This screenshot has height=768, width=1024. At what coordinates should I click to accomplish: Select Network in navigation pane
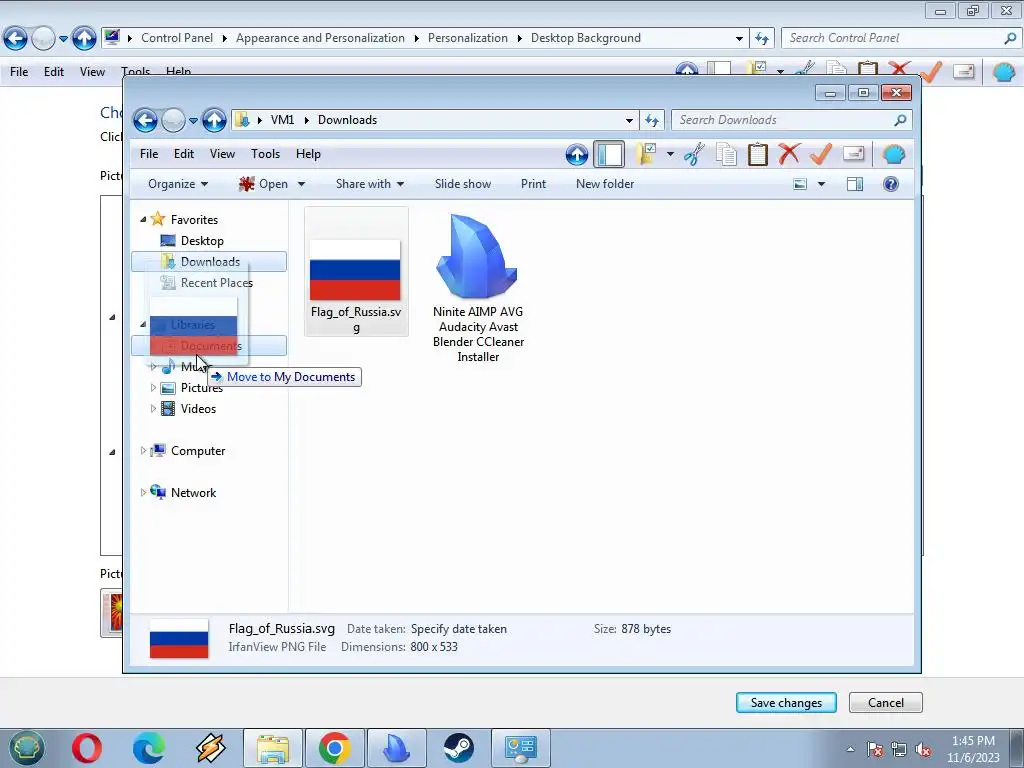point(193,493)
